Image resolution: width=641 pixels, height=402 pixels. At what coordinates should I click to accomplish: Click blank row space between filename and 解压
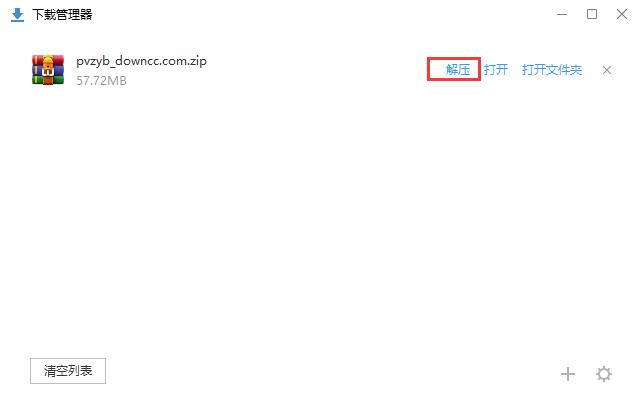click(x=317, y=70)
